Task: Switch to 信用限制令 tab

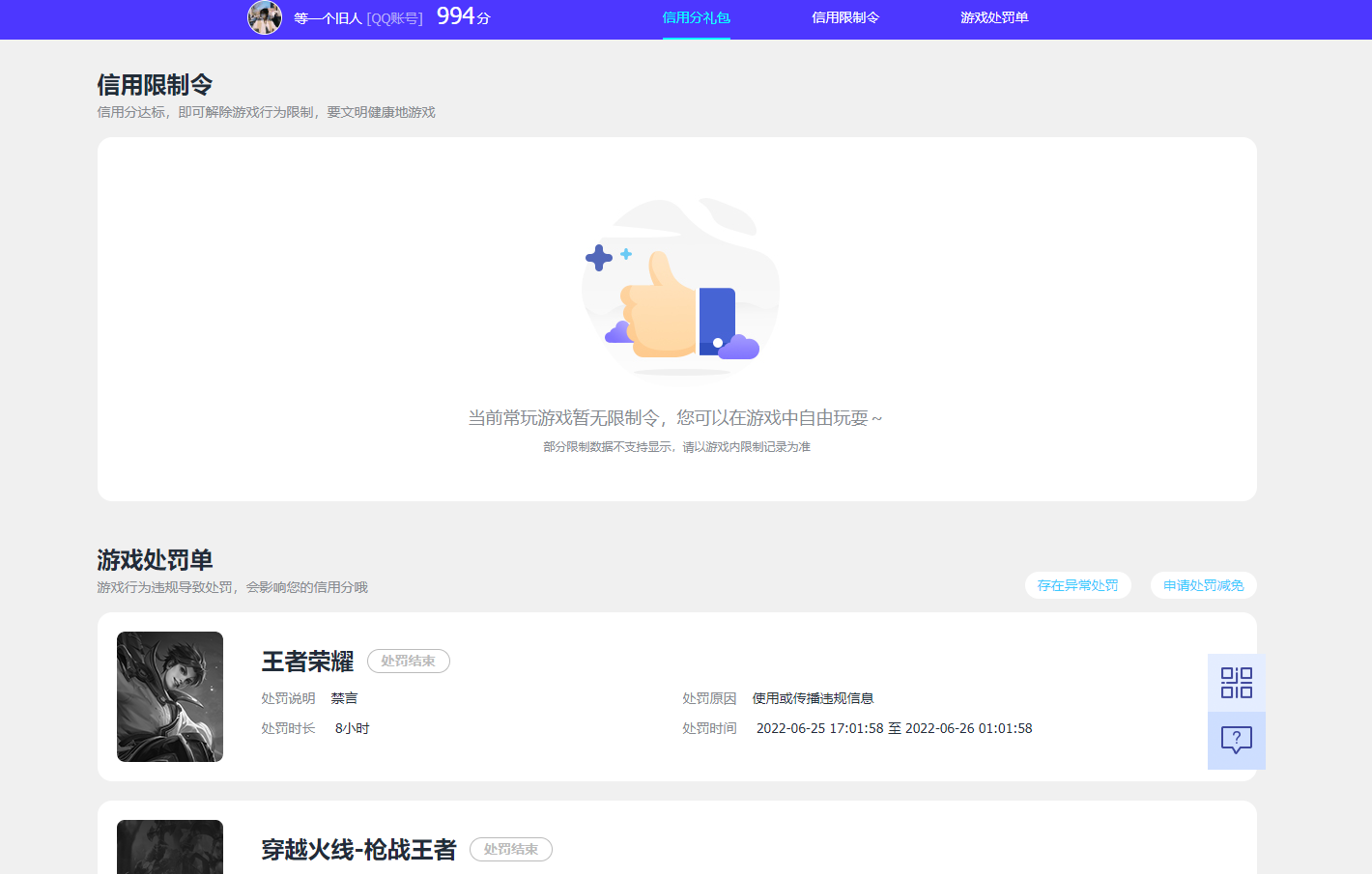Action: [845, 17]
